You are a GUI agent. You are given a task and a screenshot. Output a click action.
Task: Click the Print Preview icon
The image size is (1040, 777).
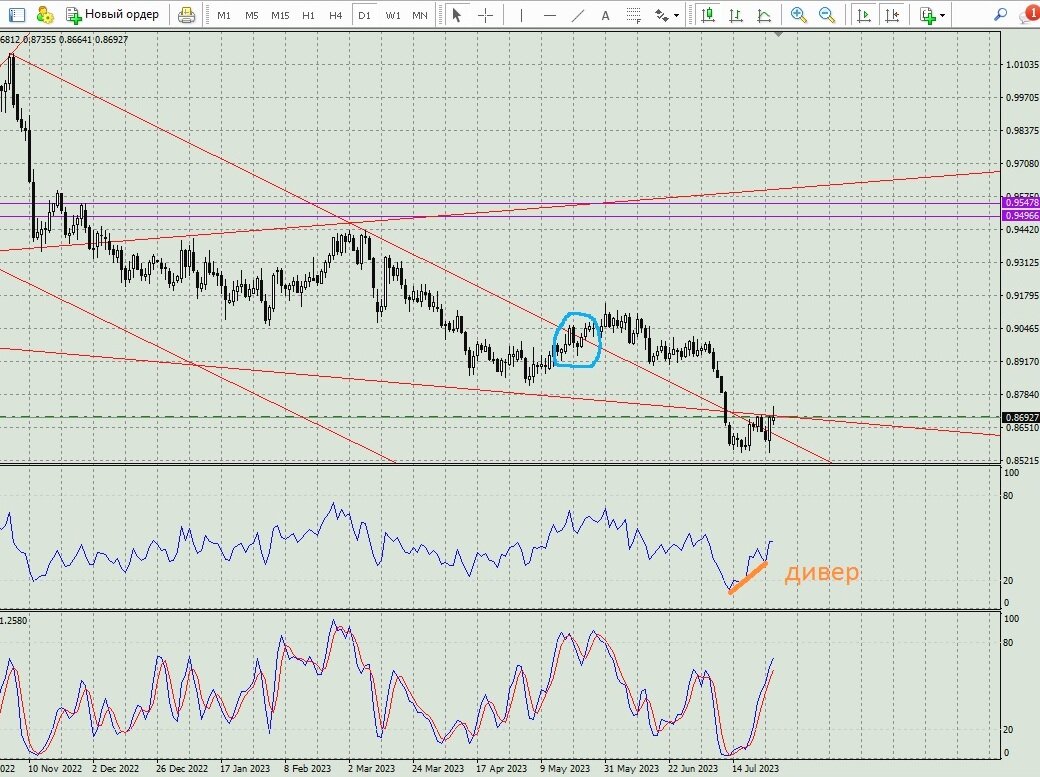point(186,15)
